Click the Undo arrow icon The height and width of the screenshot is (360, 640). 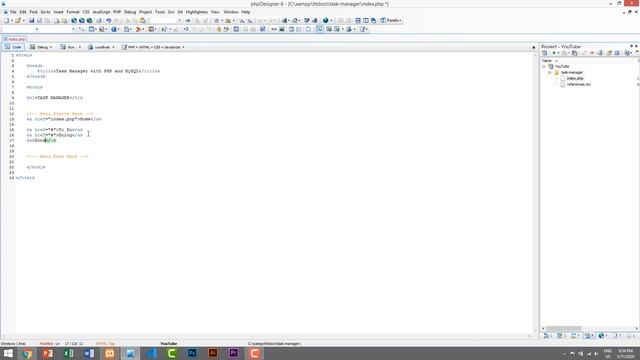(109, 20)
